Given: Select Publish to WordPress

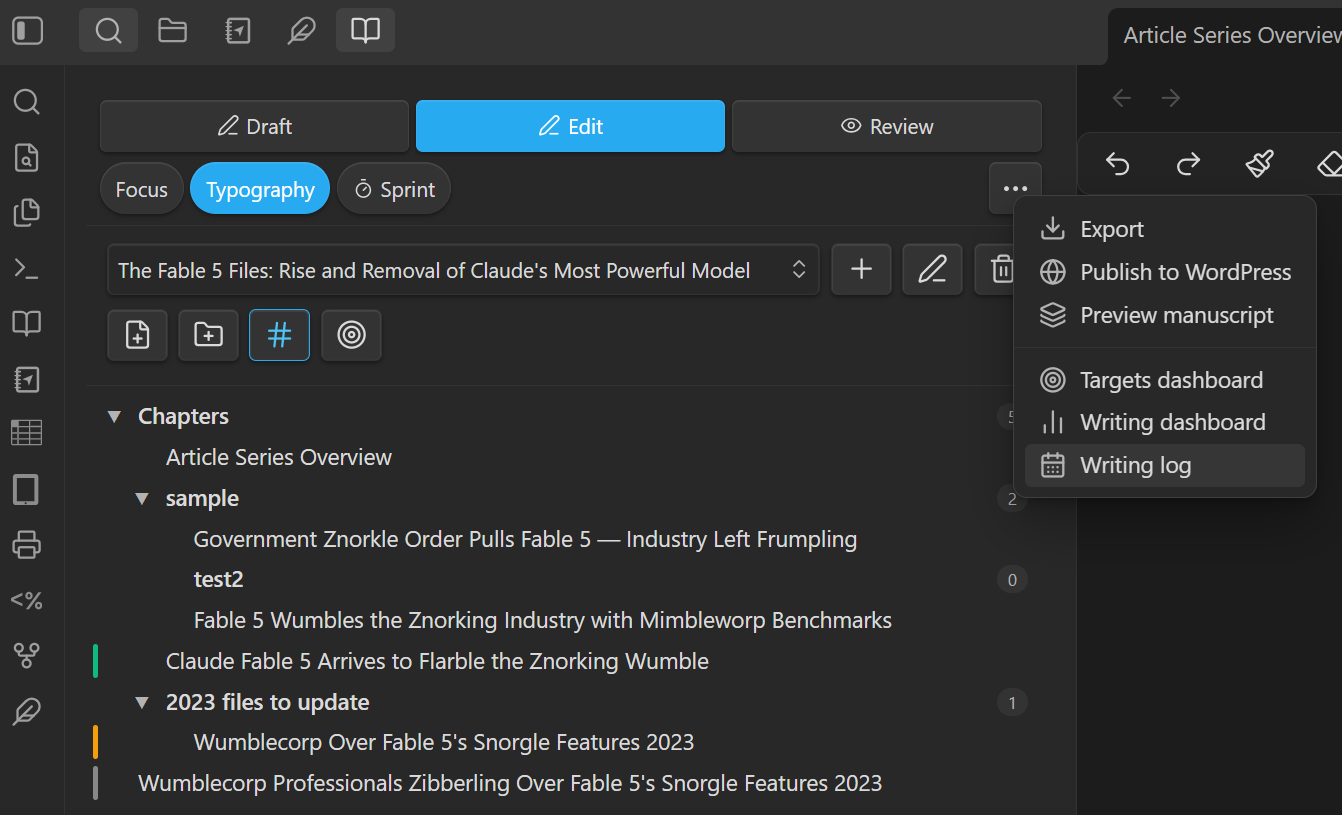Looking at the screenshot, I should [1164, 272].
